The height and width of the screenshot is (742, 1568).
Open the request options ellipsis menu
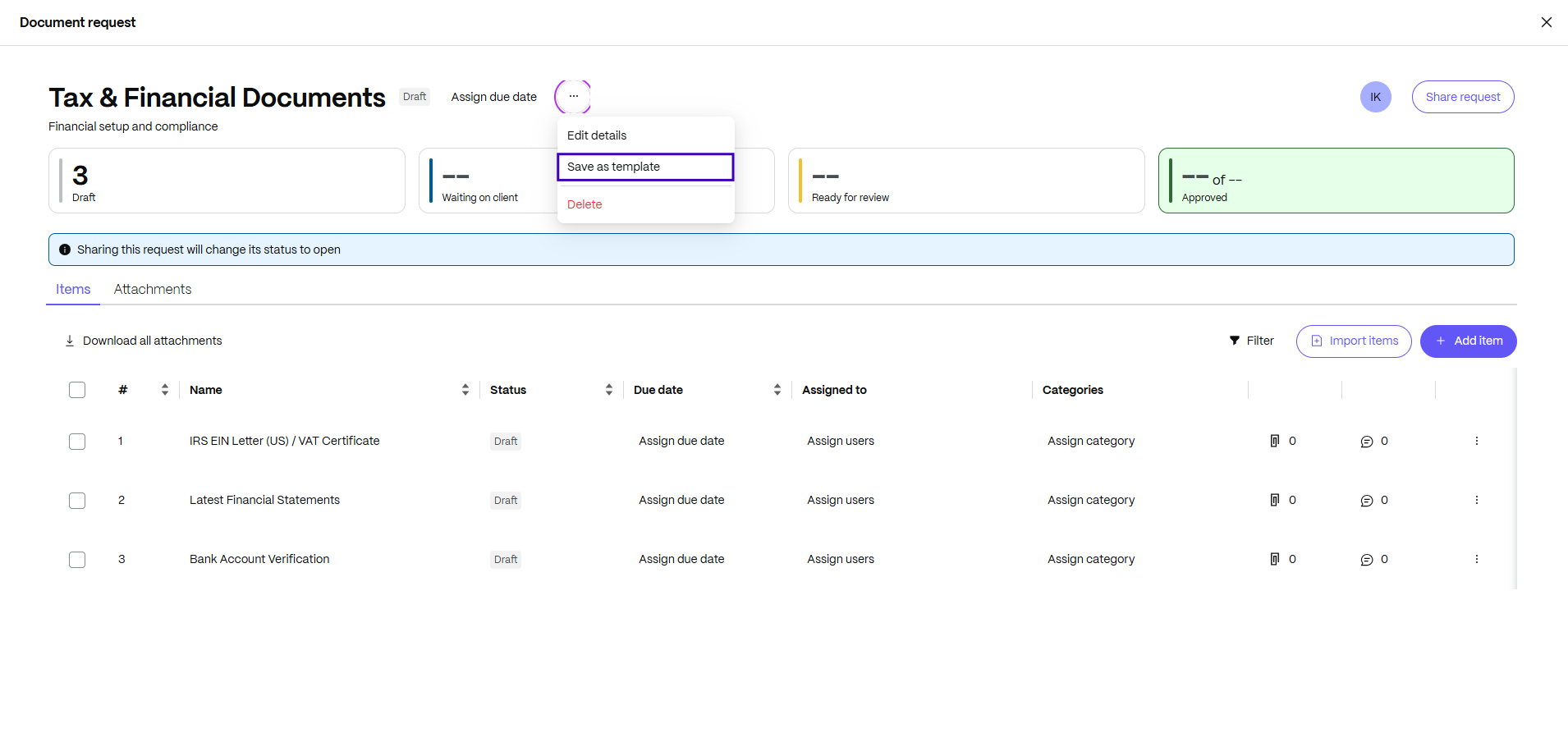coord(573,96)
